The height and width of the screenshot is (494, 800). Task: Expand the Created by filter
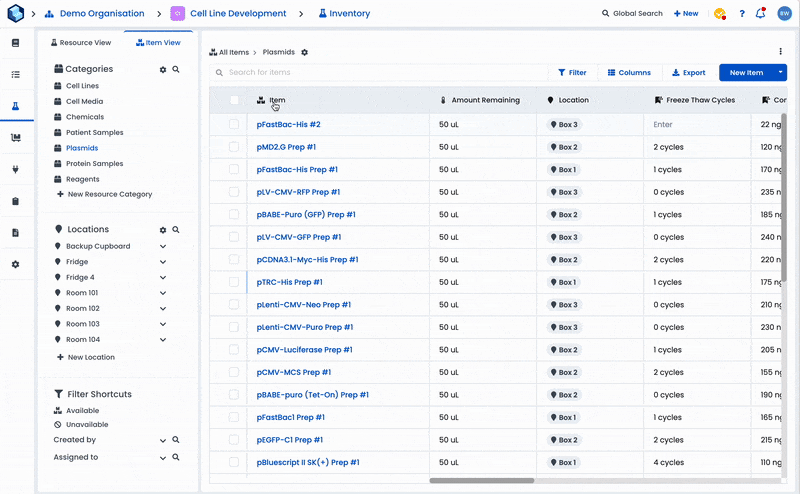[x=163, y=440]
